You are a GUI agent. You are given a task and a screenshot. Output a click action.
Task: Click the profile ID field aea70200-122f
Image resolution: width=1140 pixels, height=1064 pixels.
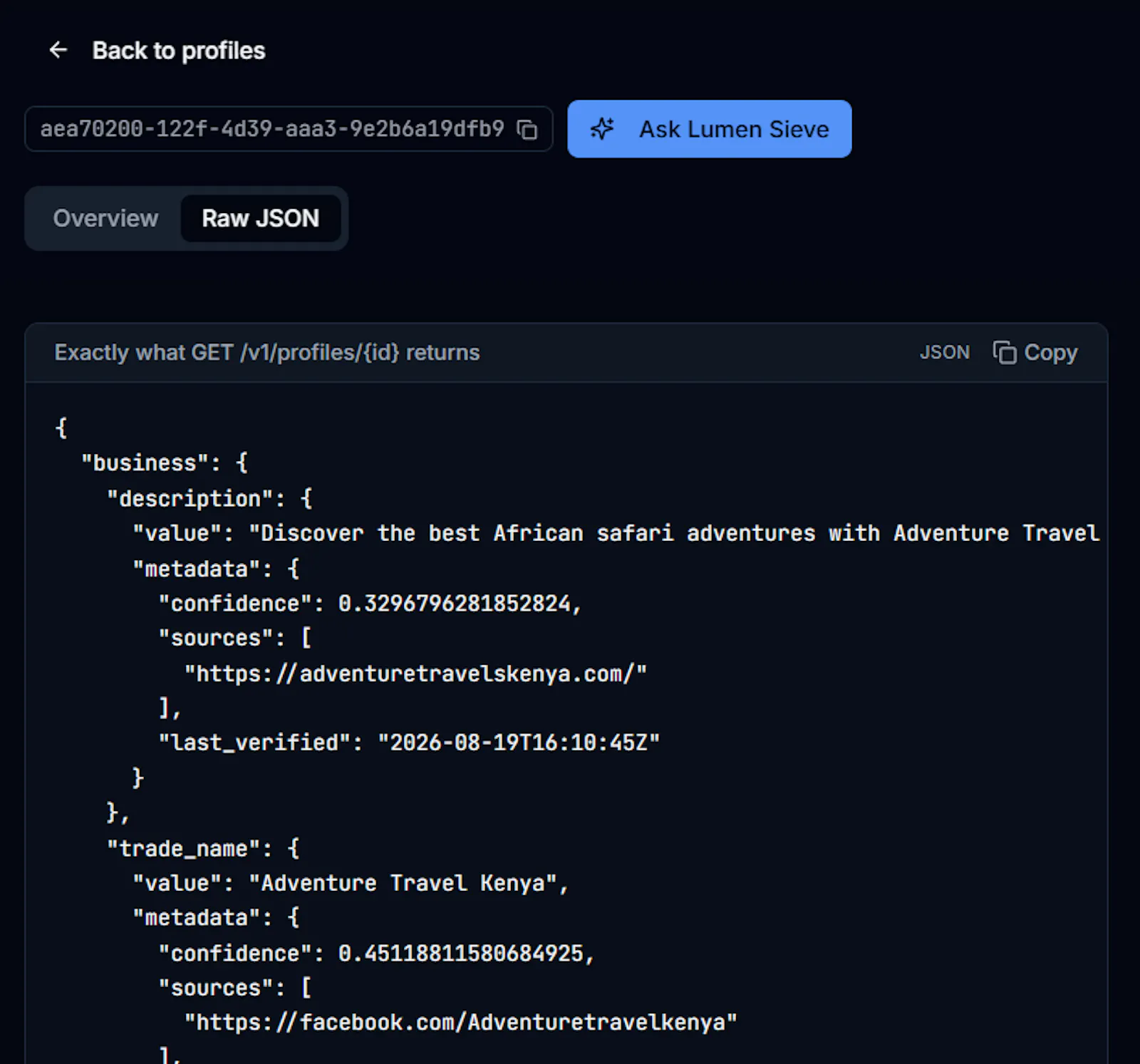pos(289,129)
